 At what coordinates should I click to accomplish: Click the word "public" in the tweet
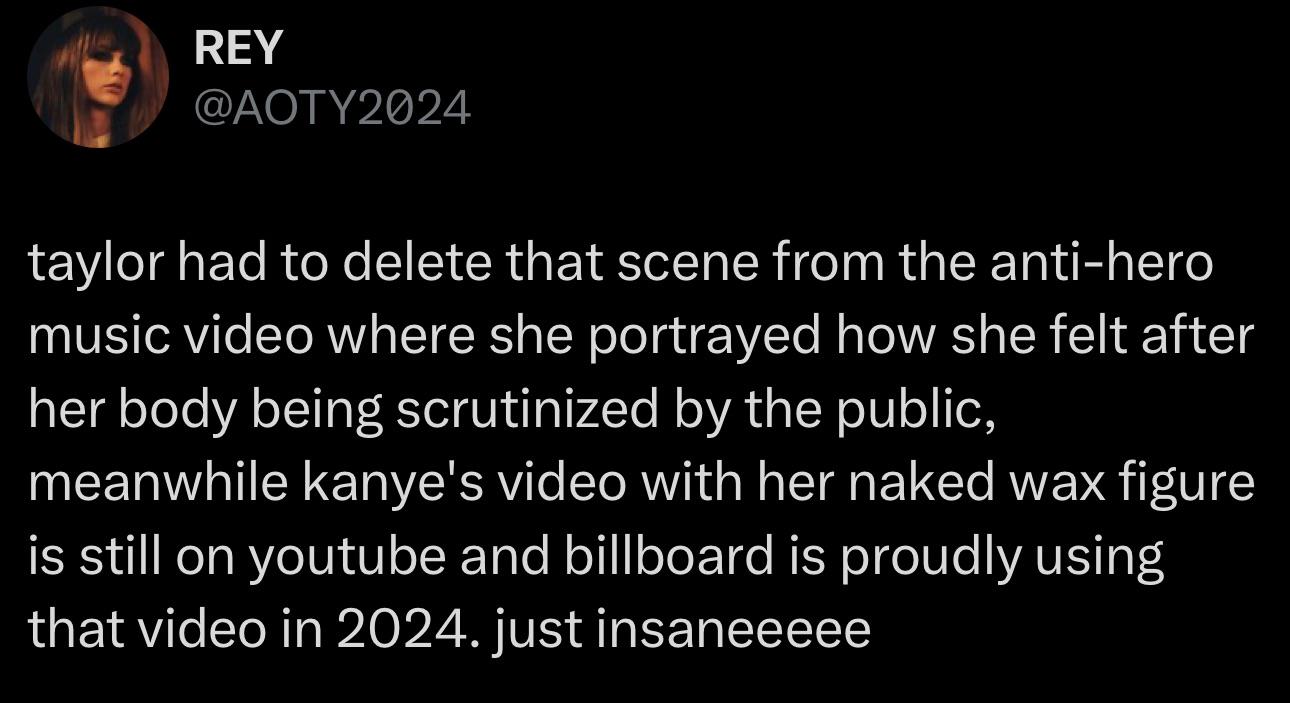coord(922,409)
